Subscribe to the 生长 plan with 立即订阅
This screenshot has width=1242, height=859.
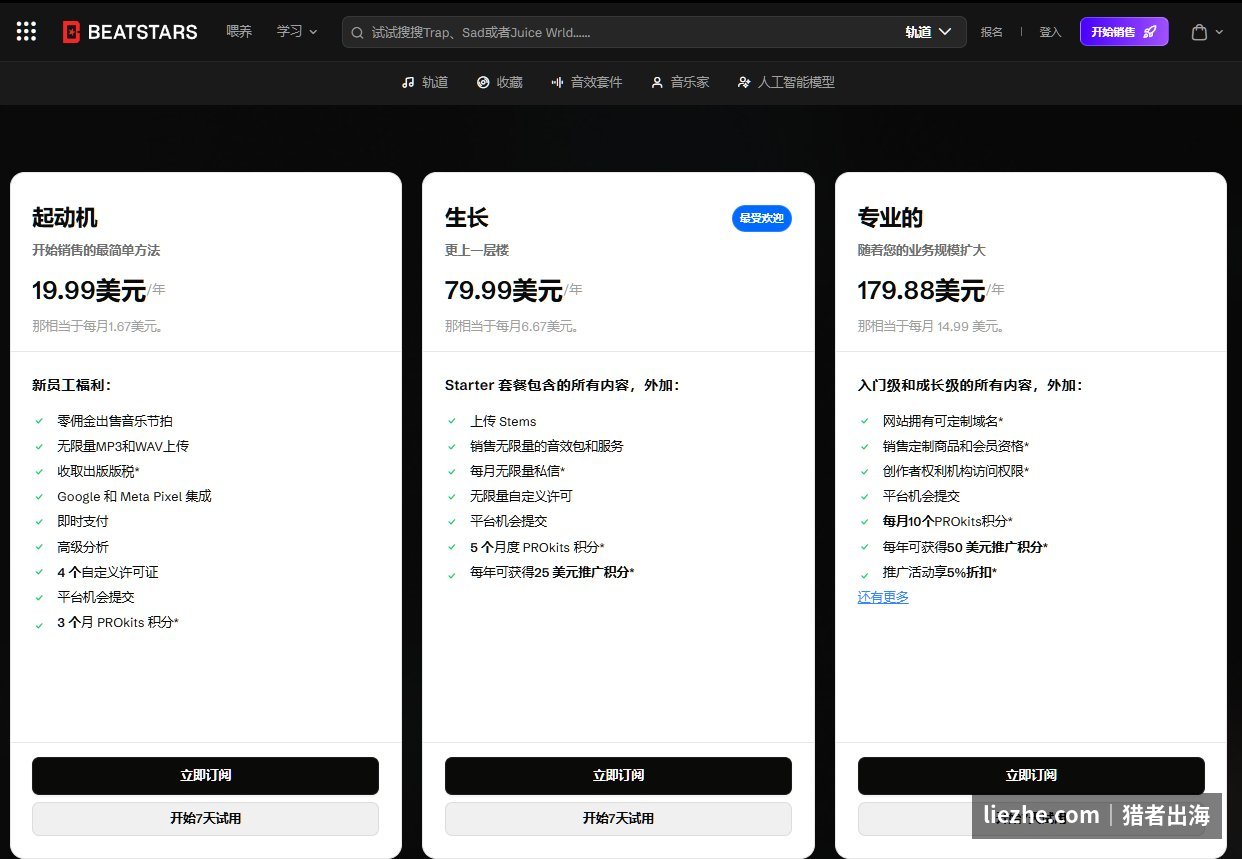pos(618,775)
